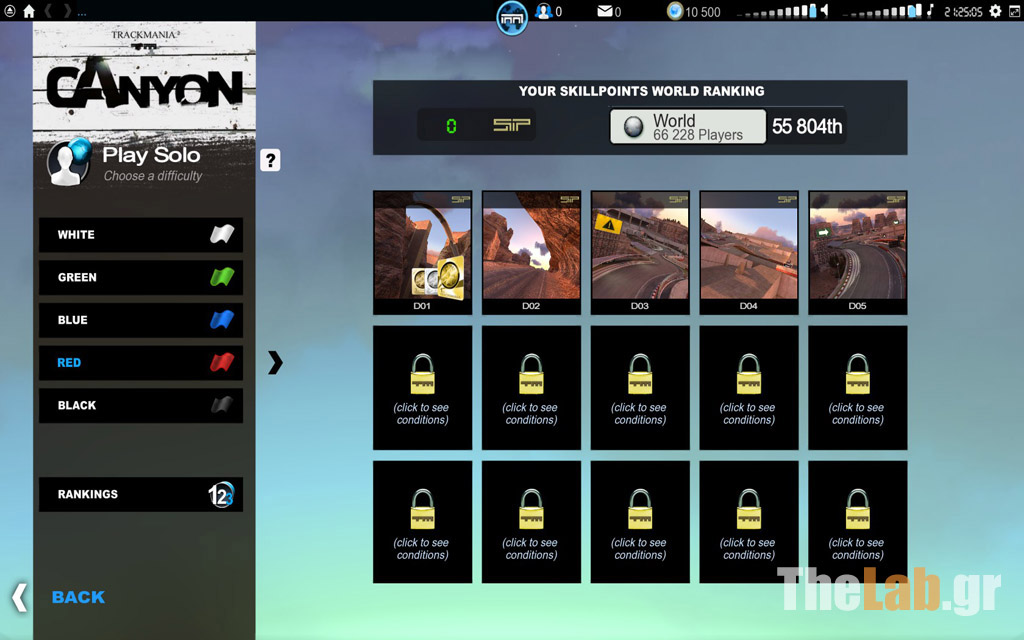
Task: Click the eject icon in the top bar
Action: point(10,11)
